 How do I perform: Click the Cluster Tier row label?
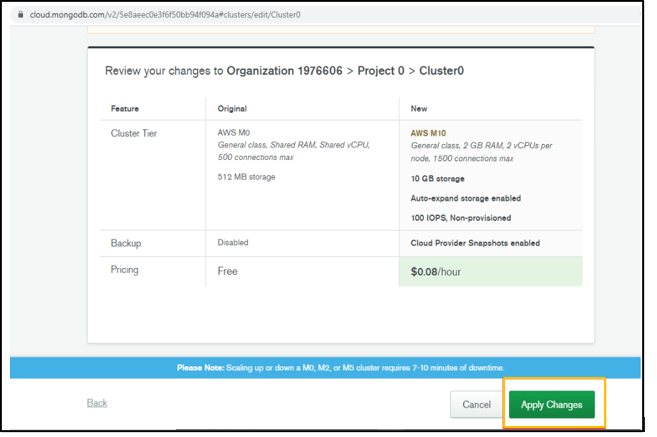tap(134, 132)
